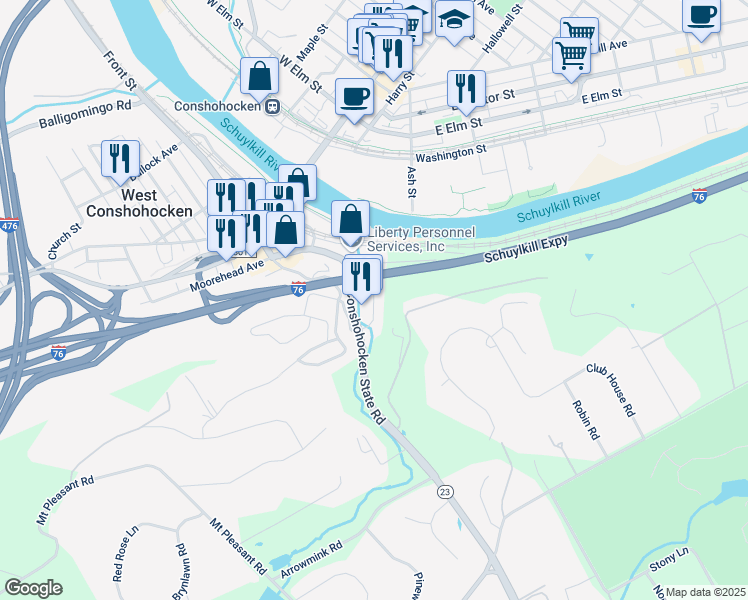Select the restaurant marker near Bullock Ave
Screen dimensions: 748x600
click(121, 160)
